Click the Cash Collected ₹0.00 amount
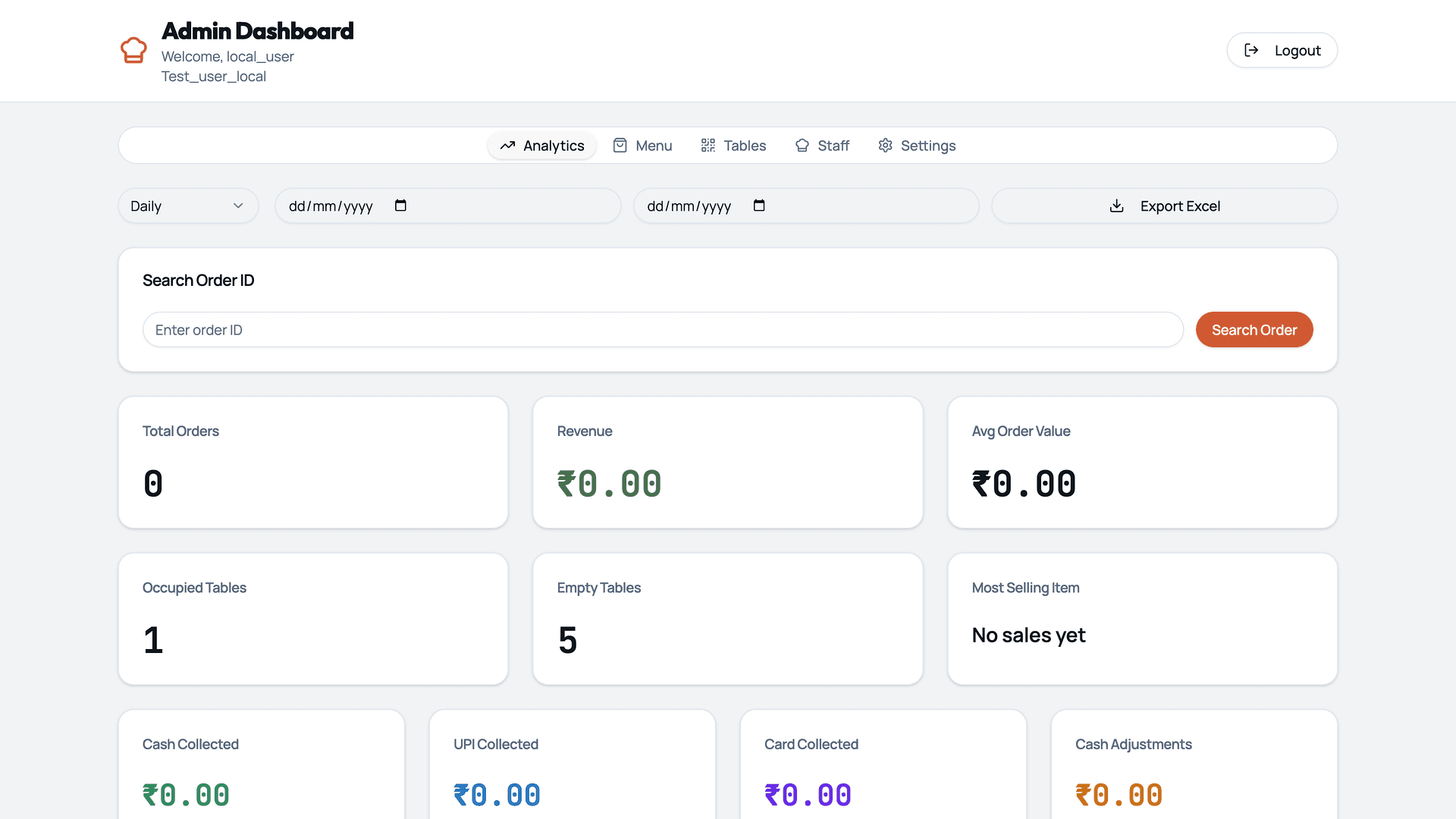This screenshot has height=819, width=1456. tap(187, 795)
